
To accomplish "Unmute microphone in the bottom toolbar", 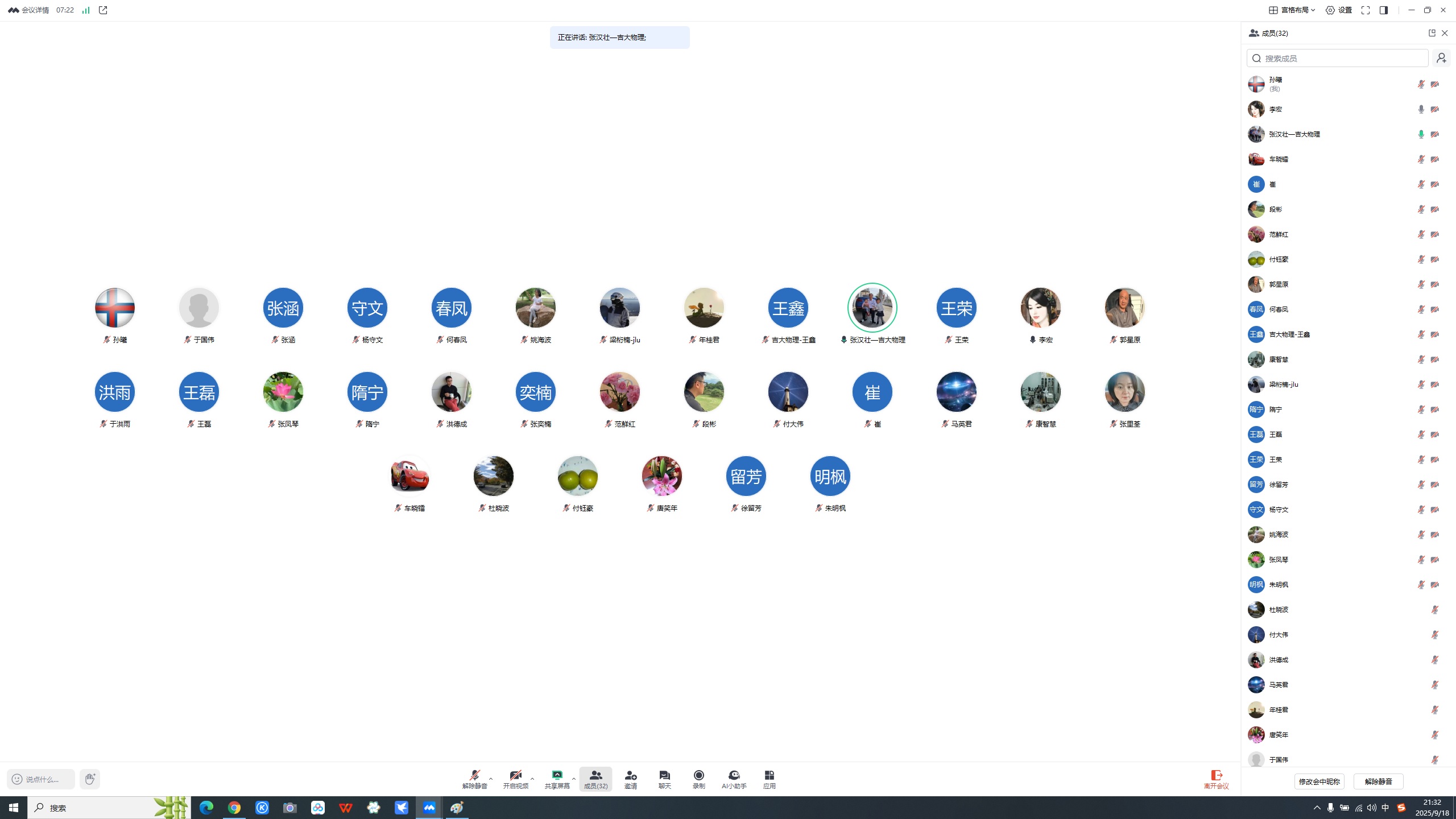I will [x=474, y=778].
